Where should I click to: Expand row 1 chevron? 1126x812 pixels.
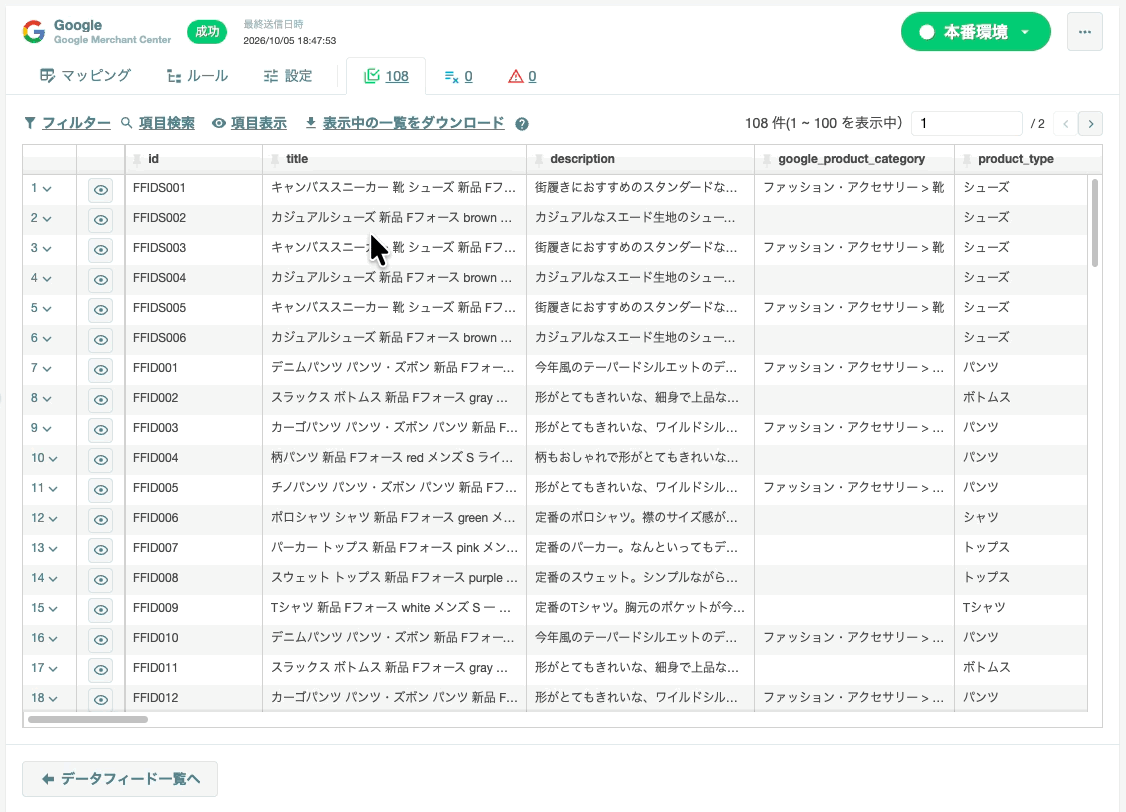tap(47, 189)
